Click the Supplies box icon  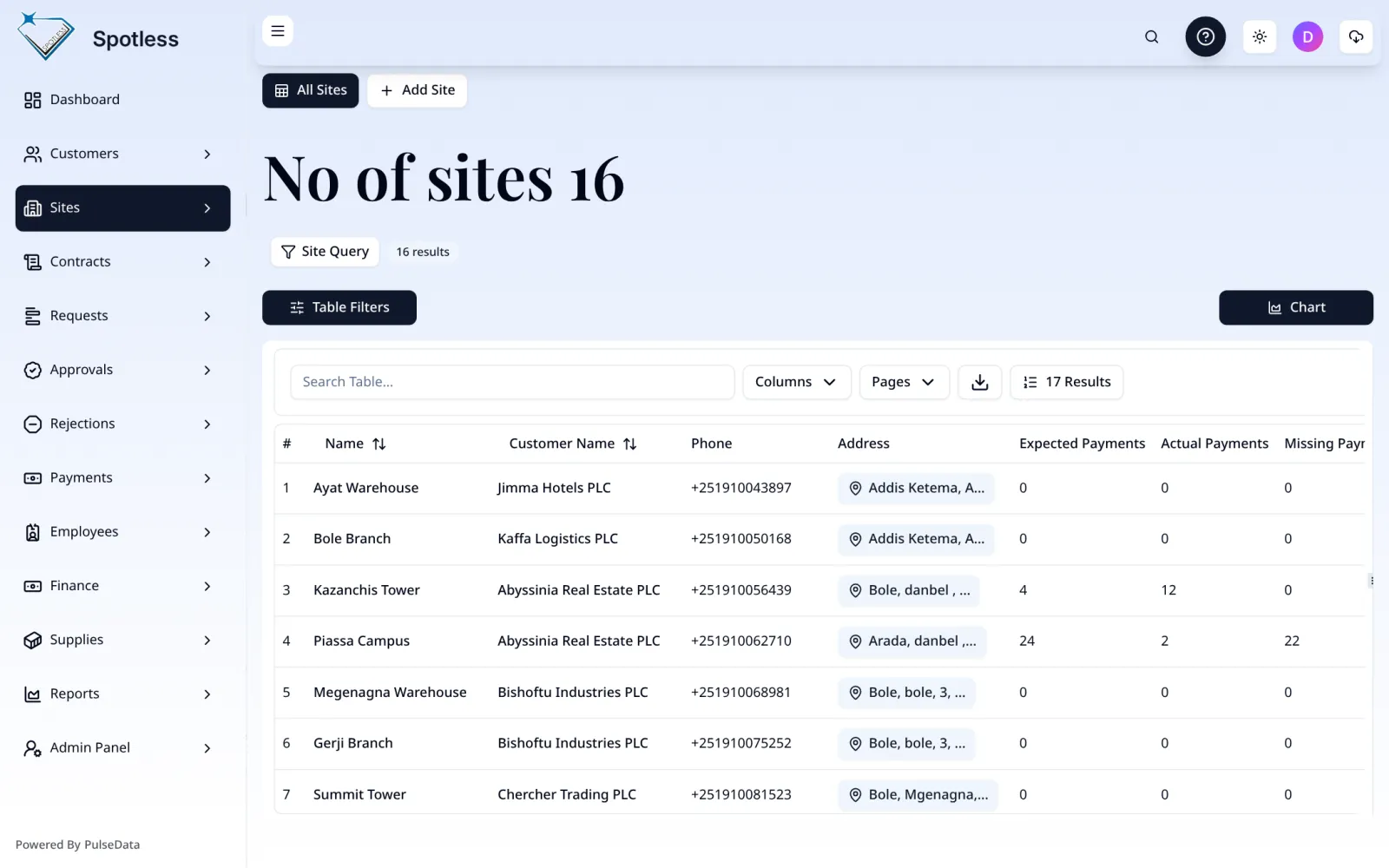point(32,640)
